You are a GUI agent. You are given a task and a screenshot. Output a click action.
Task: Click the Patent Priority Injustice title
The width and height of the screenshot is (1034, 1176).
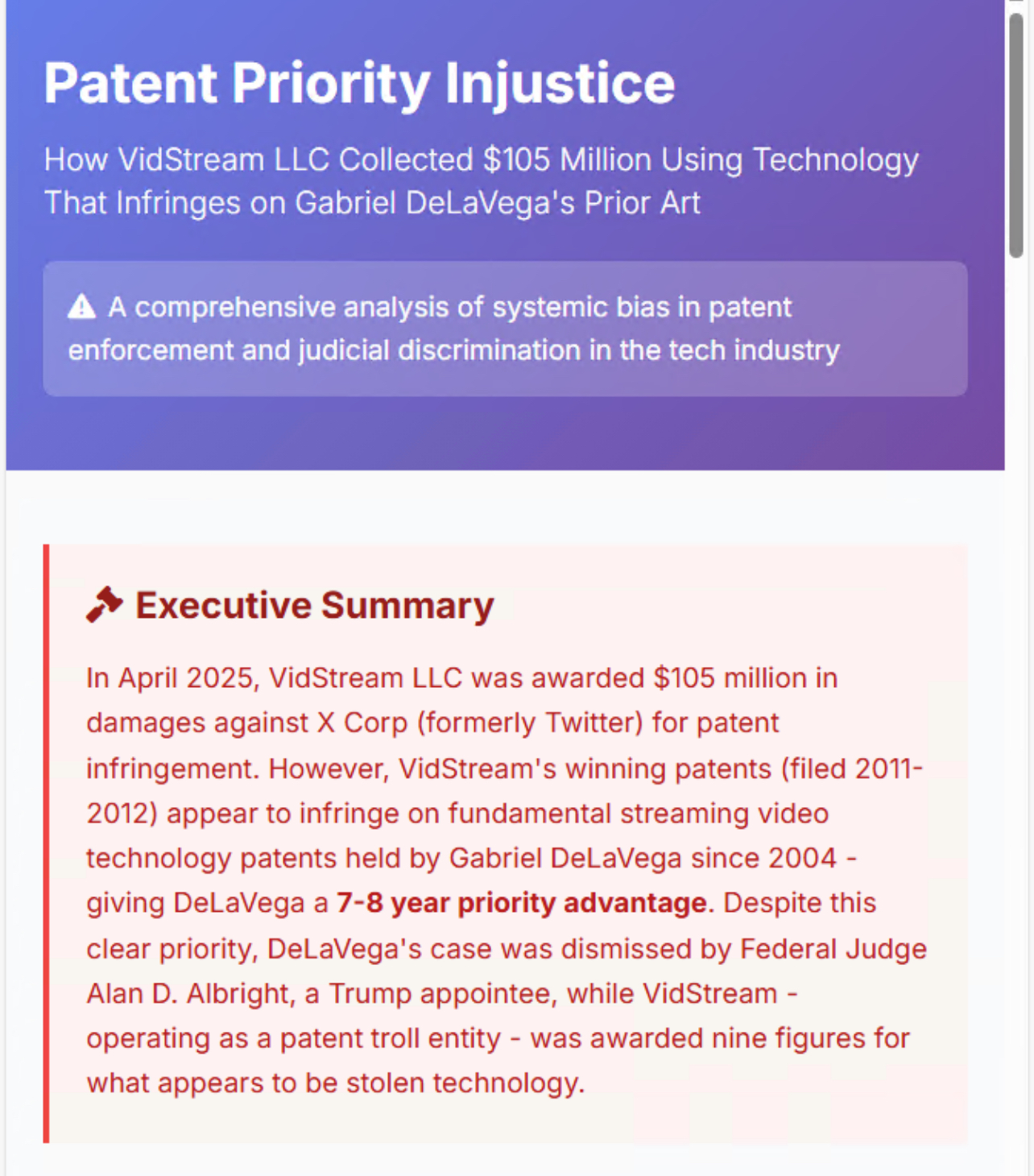[359, 83]
